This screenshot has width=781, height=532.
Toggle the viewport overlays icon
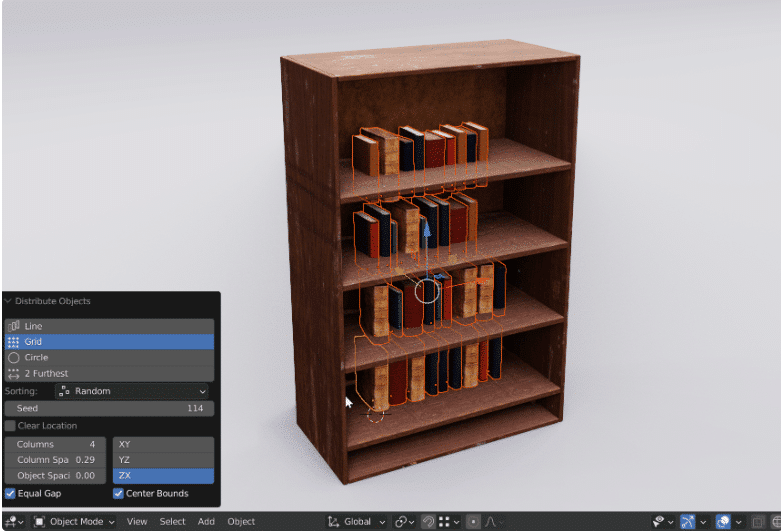click(x=723, y=521)
